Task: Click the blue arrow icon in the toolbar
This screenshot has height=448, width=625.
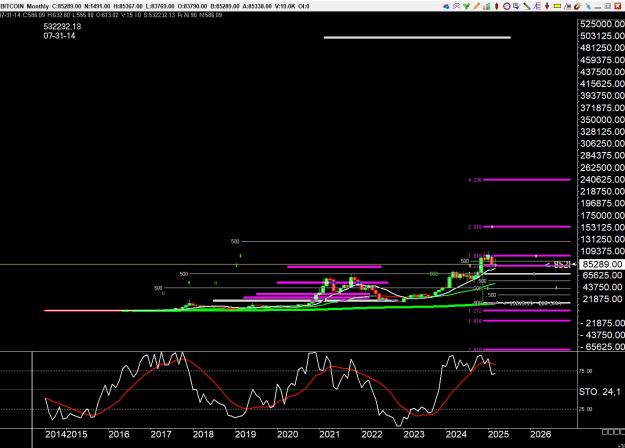Action: [x=446, y=6]
